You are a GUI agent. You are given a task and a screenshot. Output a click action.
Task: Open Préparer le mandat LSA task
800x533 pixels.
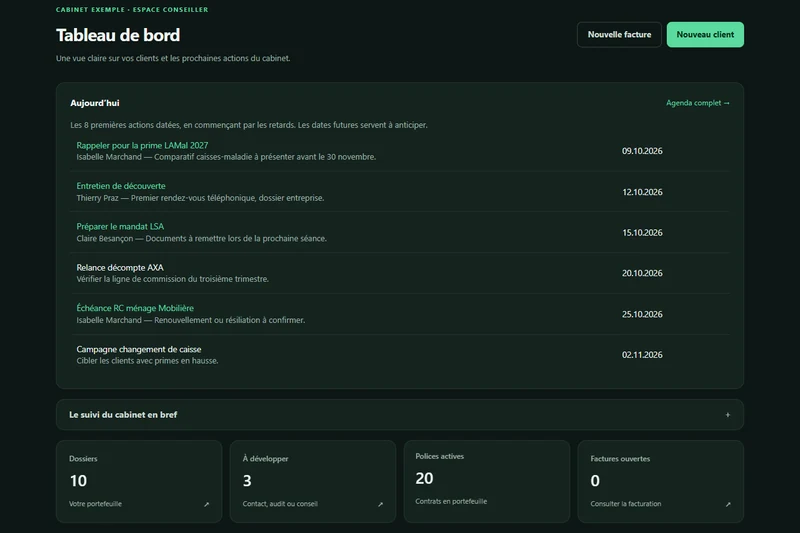(120, 226)
